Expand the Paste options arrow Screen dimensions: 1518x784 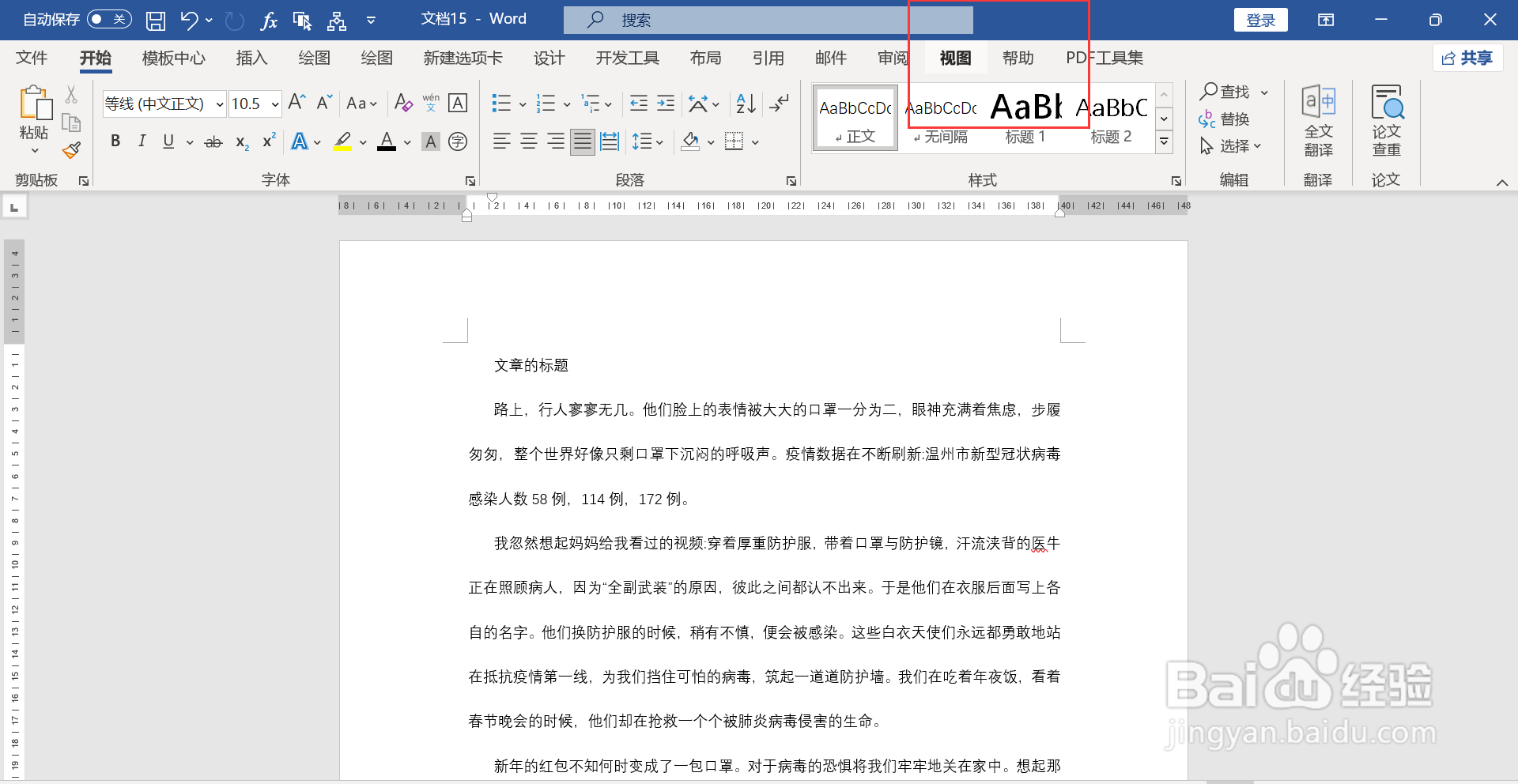point(34,150)
